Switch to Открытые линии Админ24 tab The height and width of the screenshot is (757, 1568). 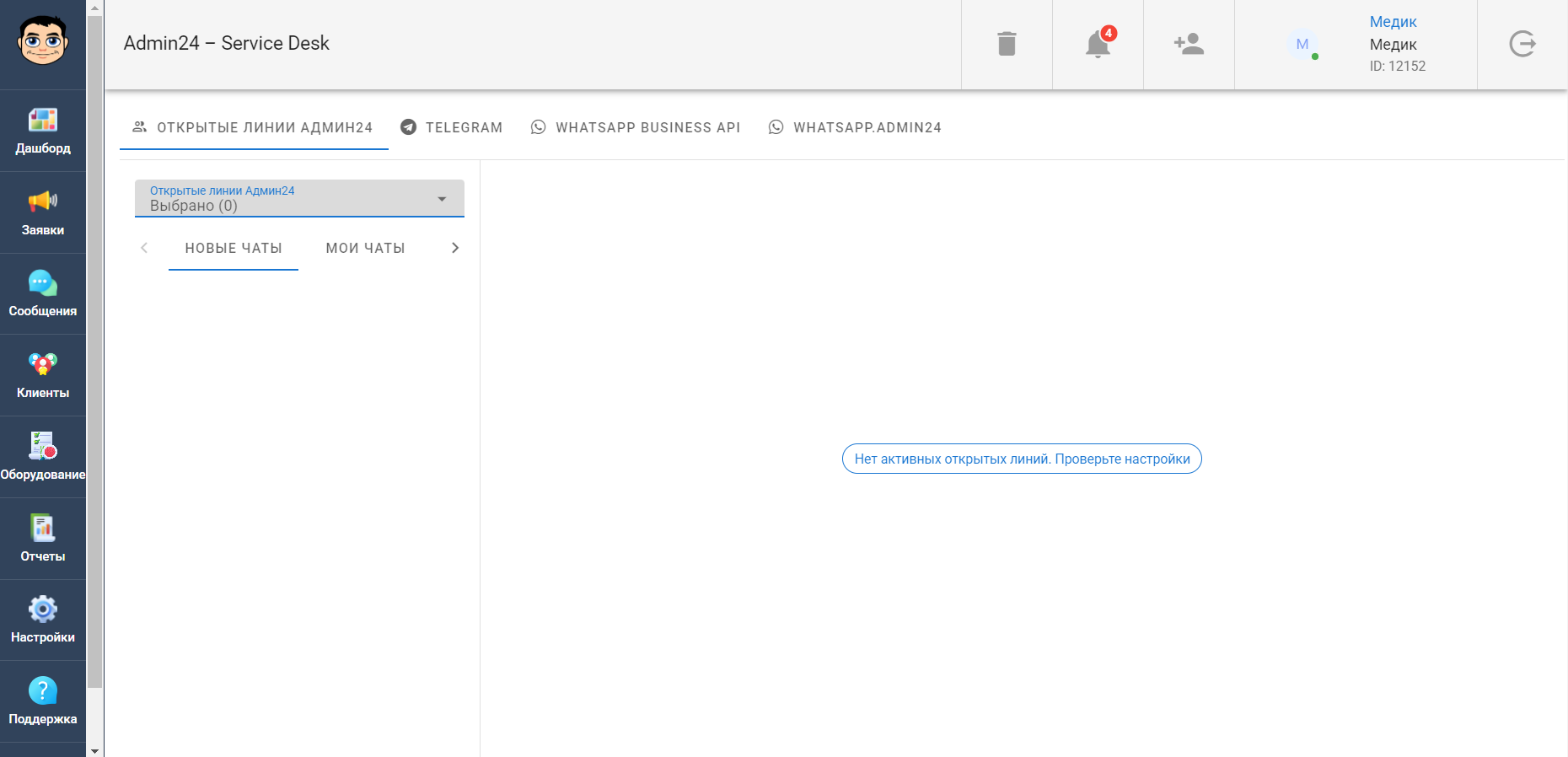pyautogui.click(x=254, y=127)
